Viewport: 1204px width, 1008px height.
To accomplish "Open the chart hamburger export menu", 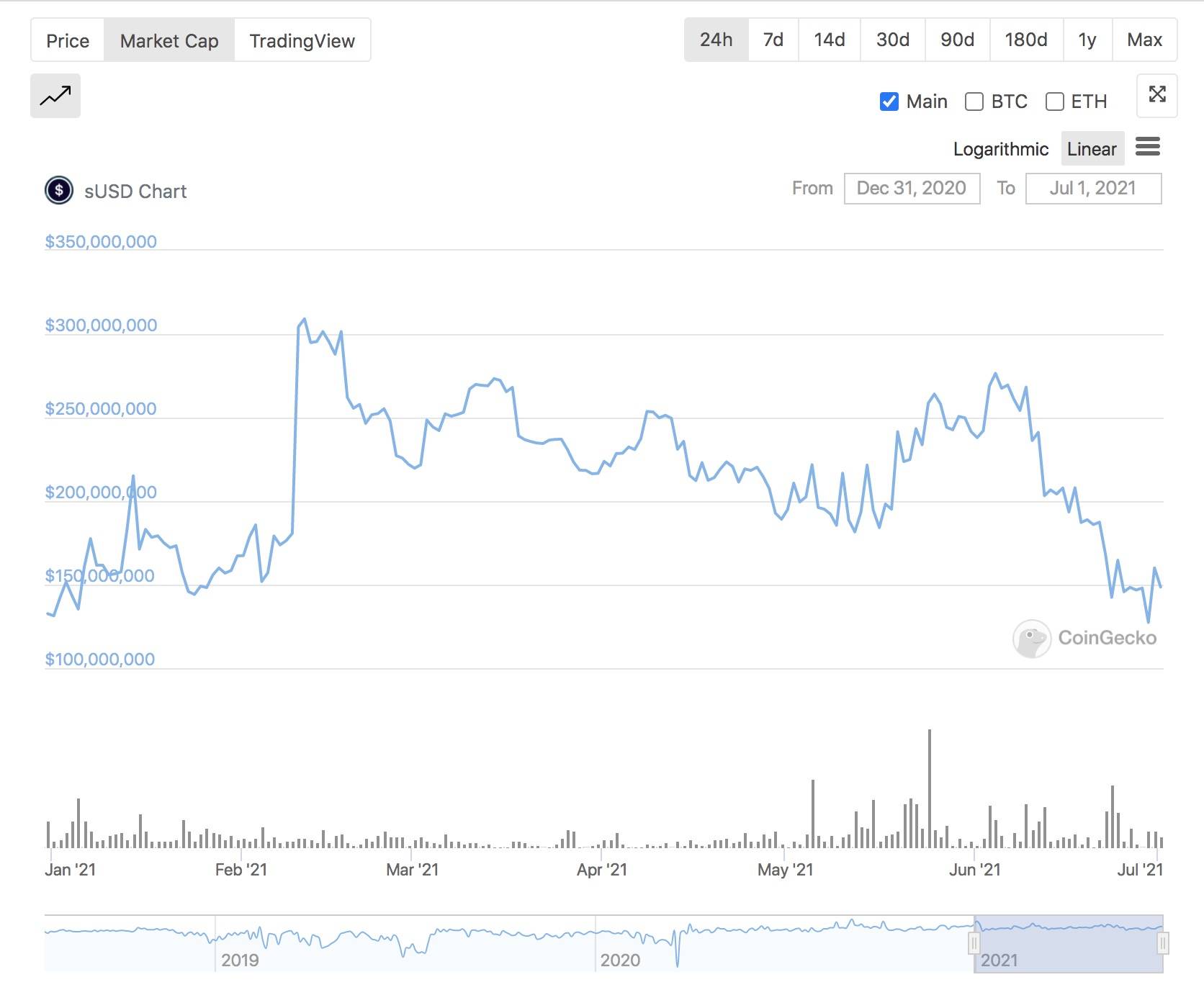I will [x=1148, y=147].
